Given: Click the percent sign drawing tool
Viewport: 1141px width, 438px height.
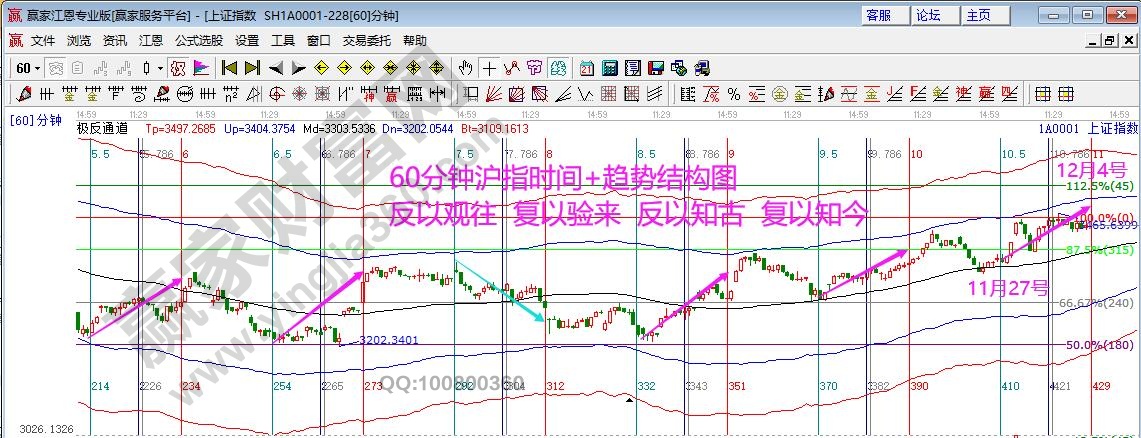Looking at the screenshot, I should pyautogui.click(x=734, y=94).
